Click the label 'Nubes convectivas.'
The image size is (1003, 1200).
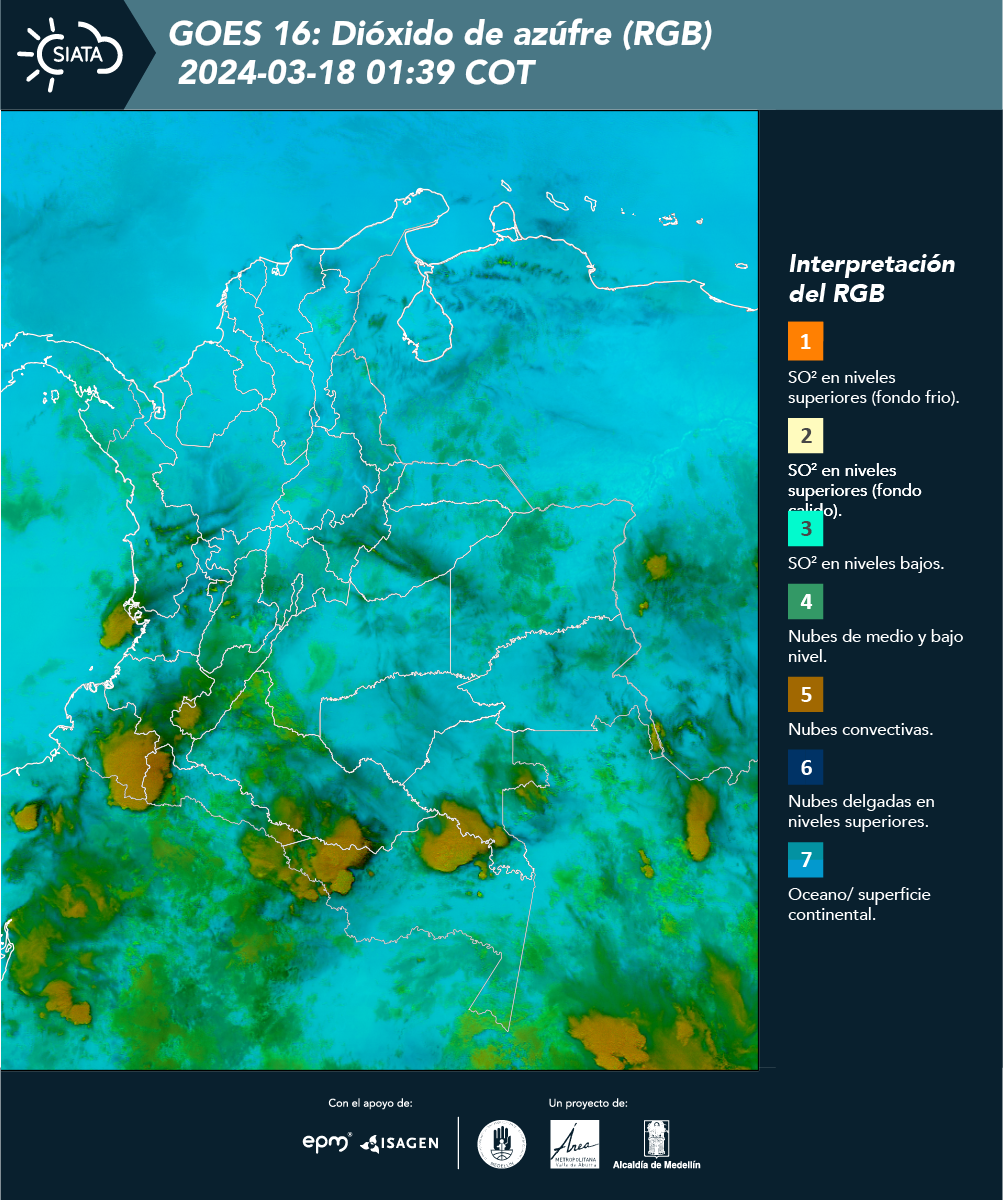[x=861, y=729]
